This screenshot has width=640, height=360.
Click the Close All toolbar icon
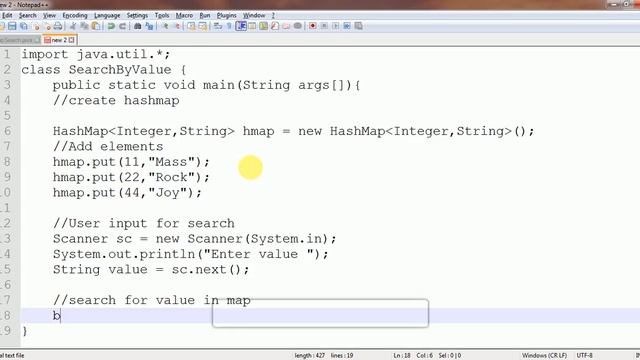[48, 26]
